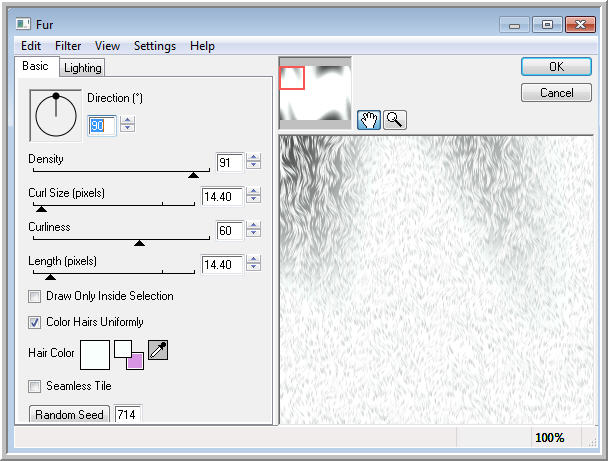Click the Direction value field
608x461 pixels.
click(x=102, y=126)
